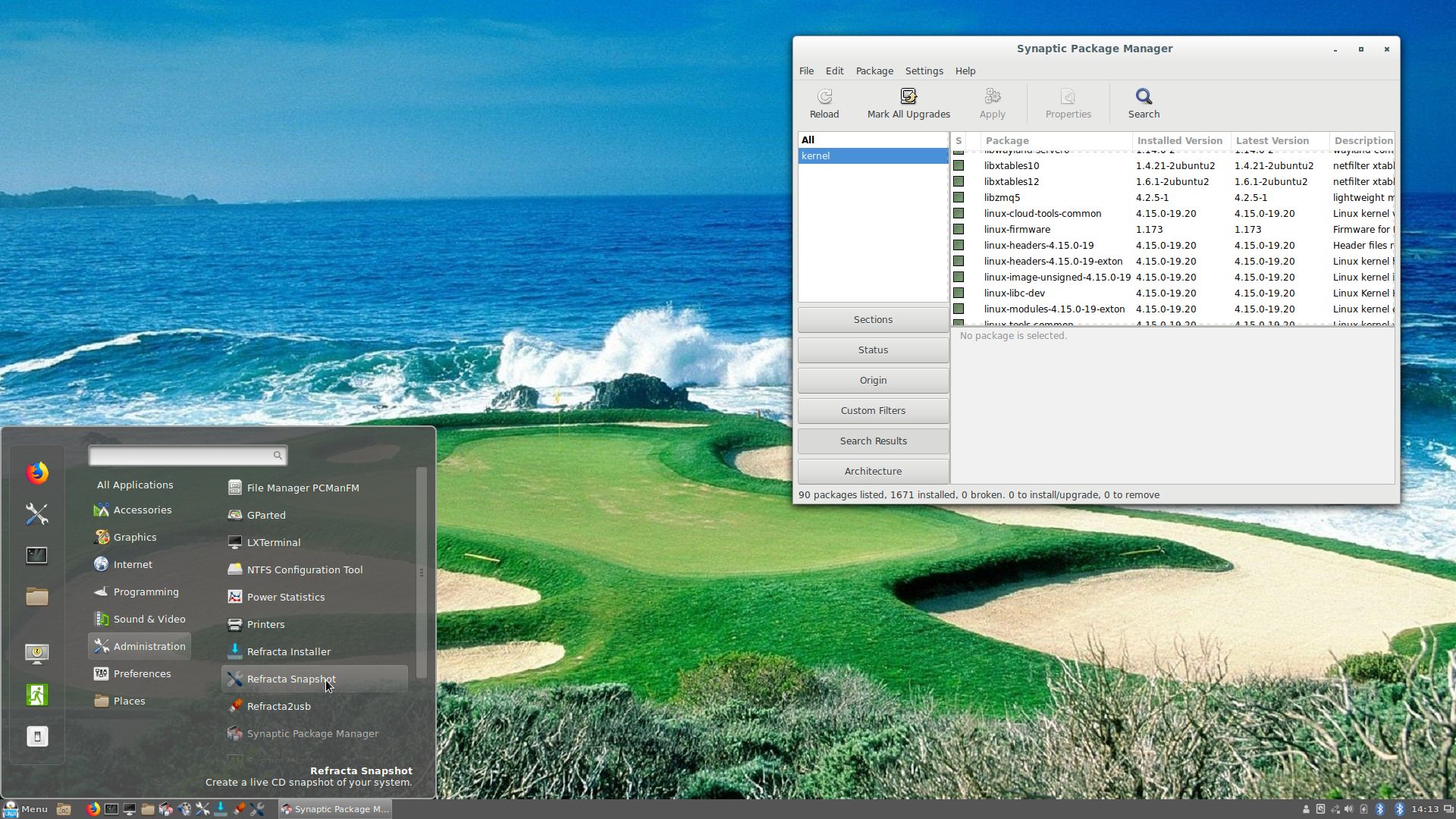Viewport: 1456px width, 819px height.
Task: Click the Bluetooth icon in system tray
Action: pyautogui.click(x=1380, y=809)
